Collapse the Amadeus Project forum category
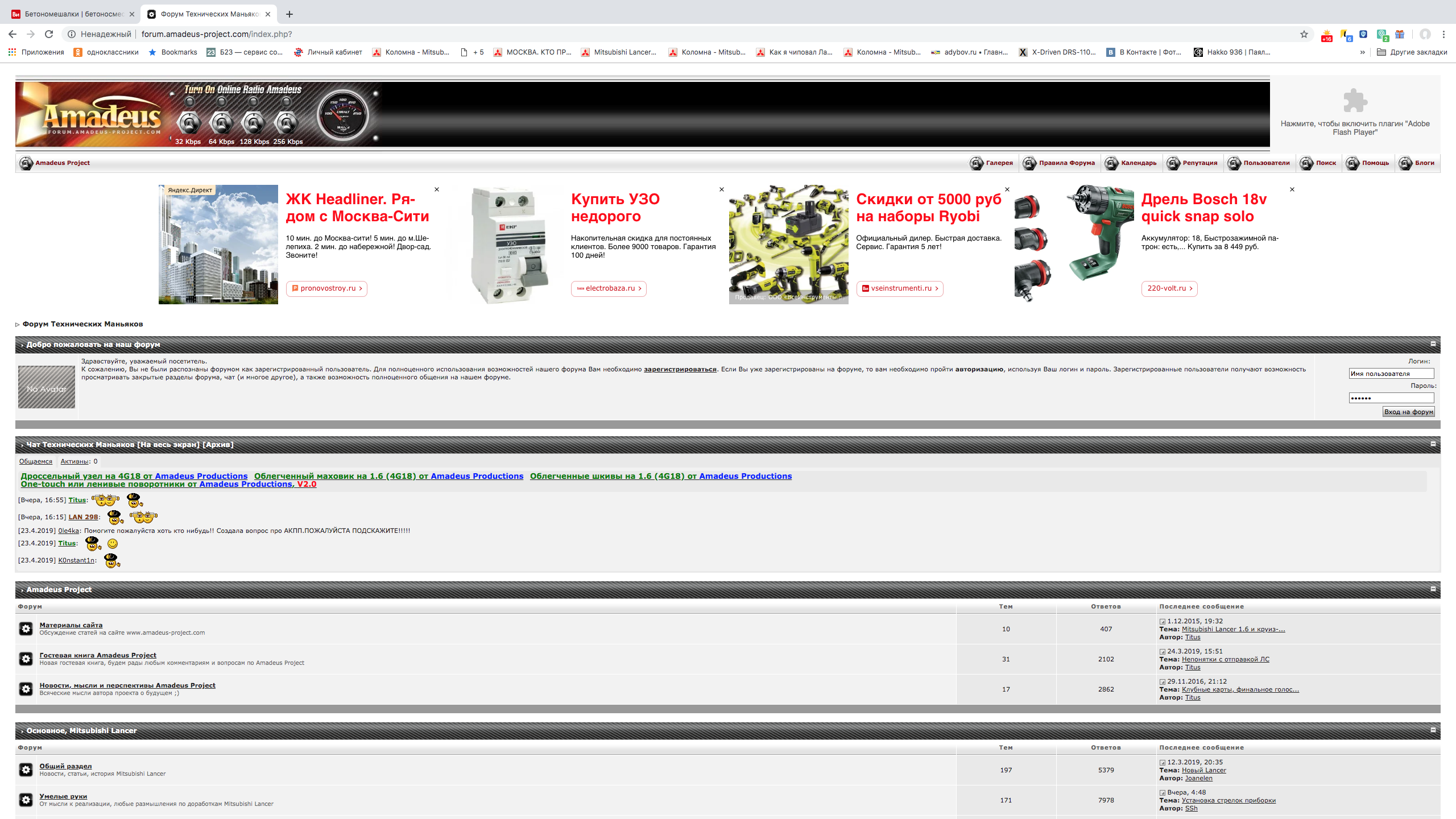This screenshot has height=819, width=1456. 1433,589
